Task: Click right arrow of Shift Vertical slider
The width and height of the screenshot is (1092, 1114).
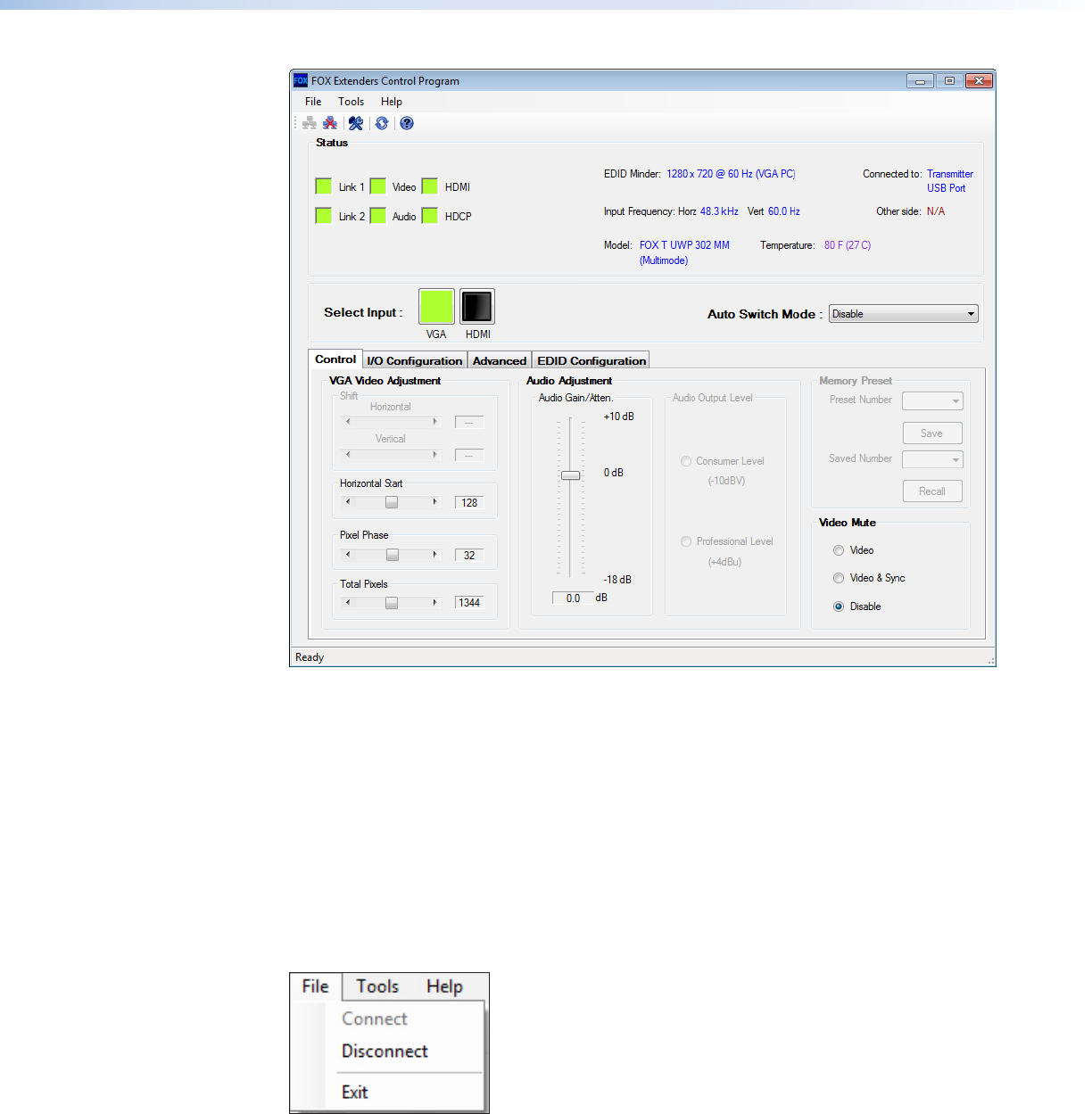Action: click(x=435, y=455)
